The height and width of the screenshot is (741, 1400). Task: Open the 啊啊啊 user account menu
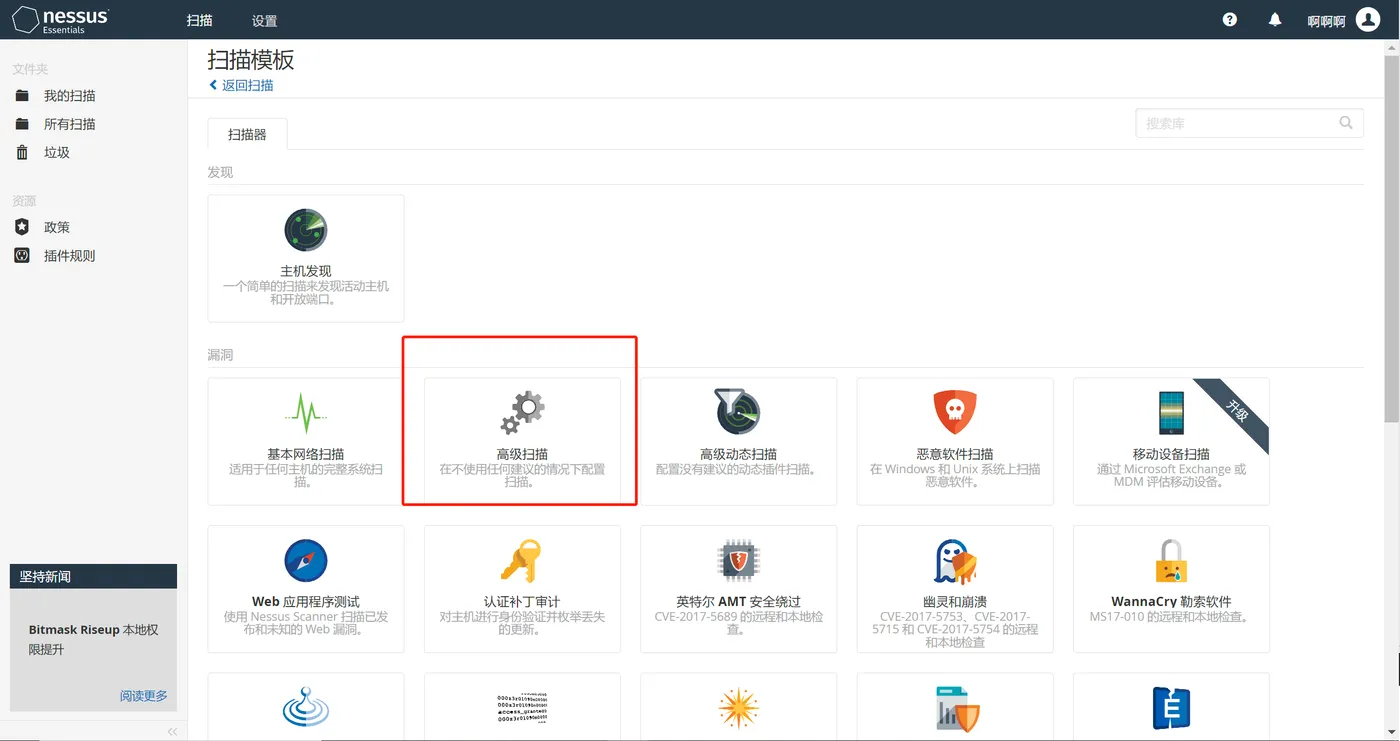[x=1343, y=20]
